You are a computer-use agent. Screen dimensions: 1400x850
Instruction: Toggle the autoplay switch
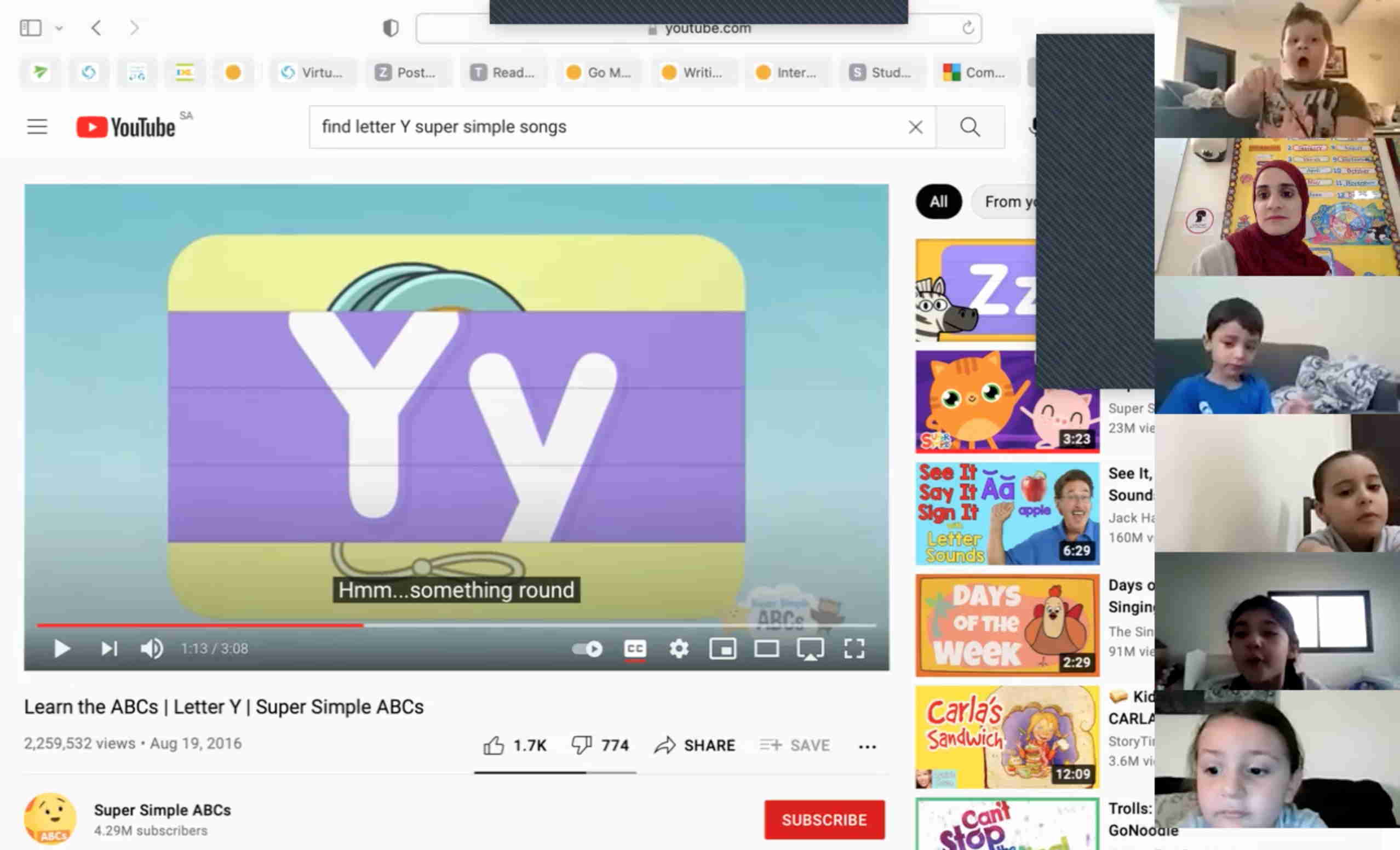tap(588, 648)
